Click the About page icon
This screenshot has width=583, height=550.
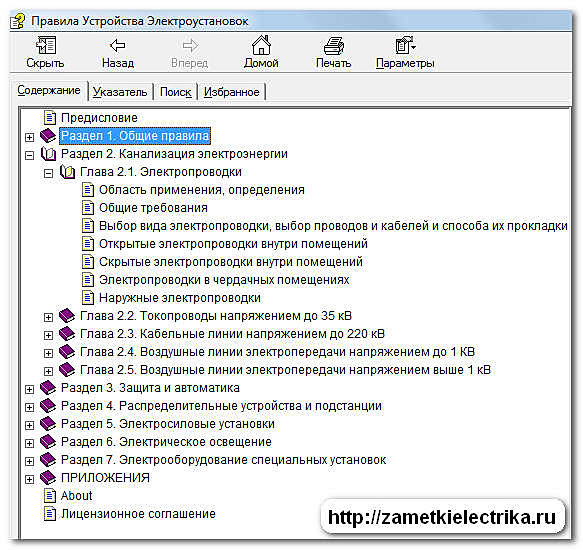point(50,496)
